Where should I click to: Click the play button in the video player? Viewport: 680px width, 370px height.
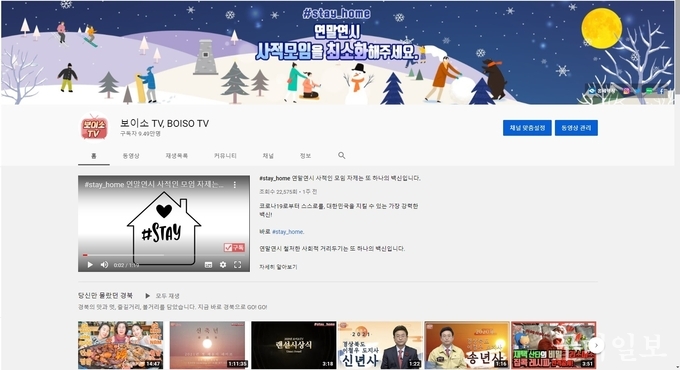pos(90,265)
